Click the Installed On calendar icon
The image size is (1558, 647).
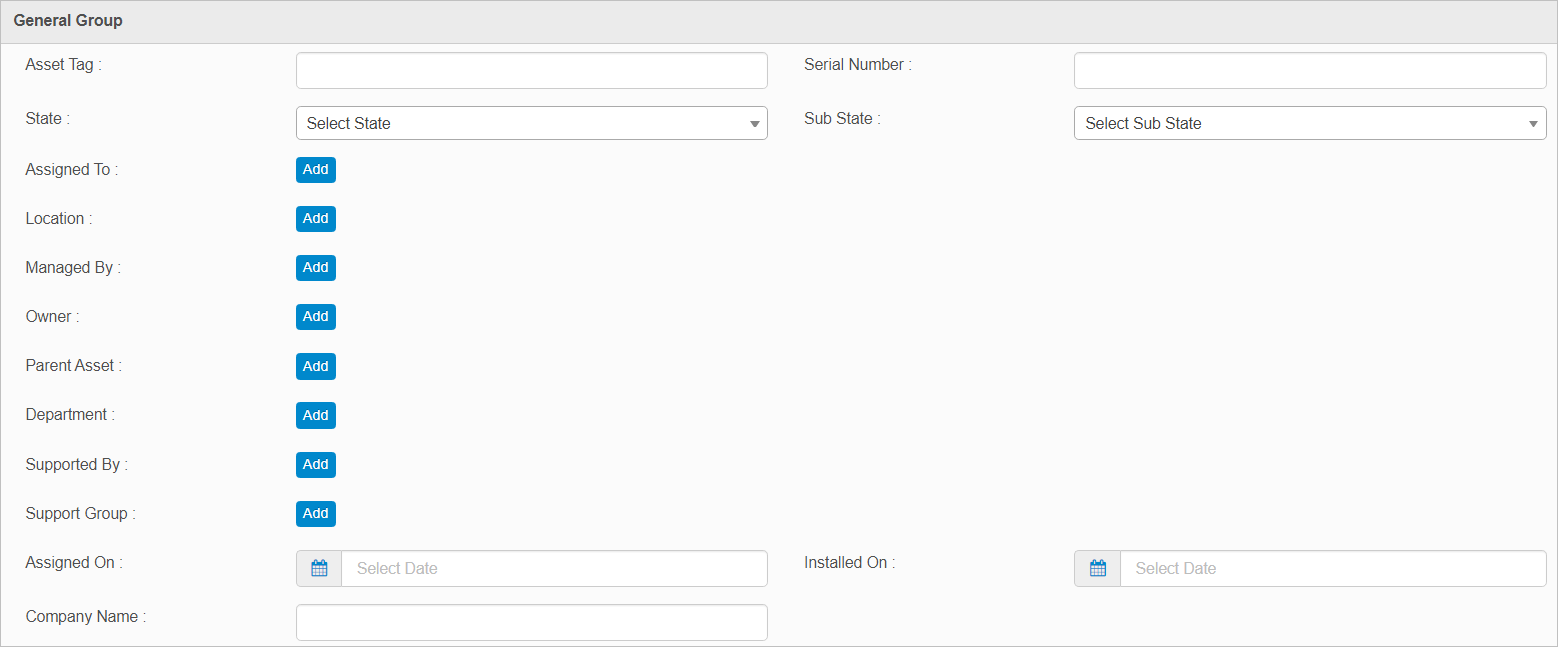[x=1097, y=568]
